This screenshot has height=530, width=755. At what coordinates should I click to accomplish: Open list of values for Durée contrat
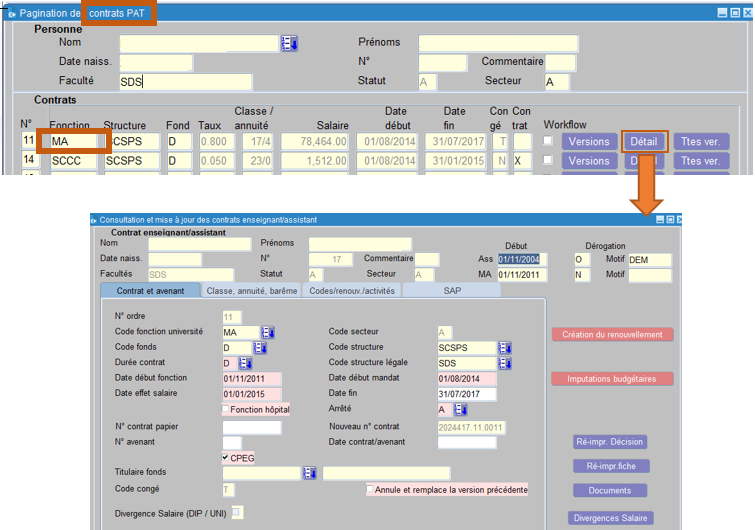pyautogui.click(x=246, y=363)
